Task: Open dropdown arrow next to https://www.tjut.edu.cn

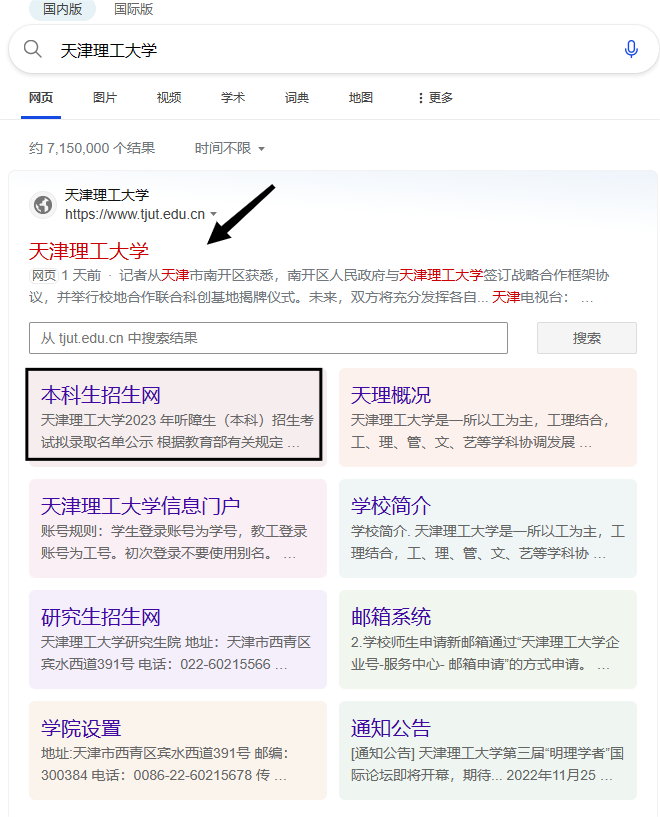Action: click(214, 214)
